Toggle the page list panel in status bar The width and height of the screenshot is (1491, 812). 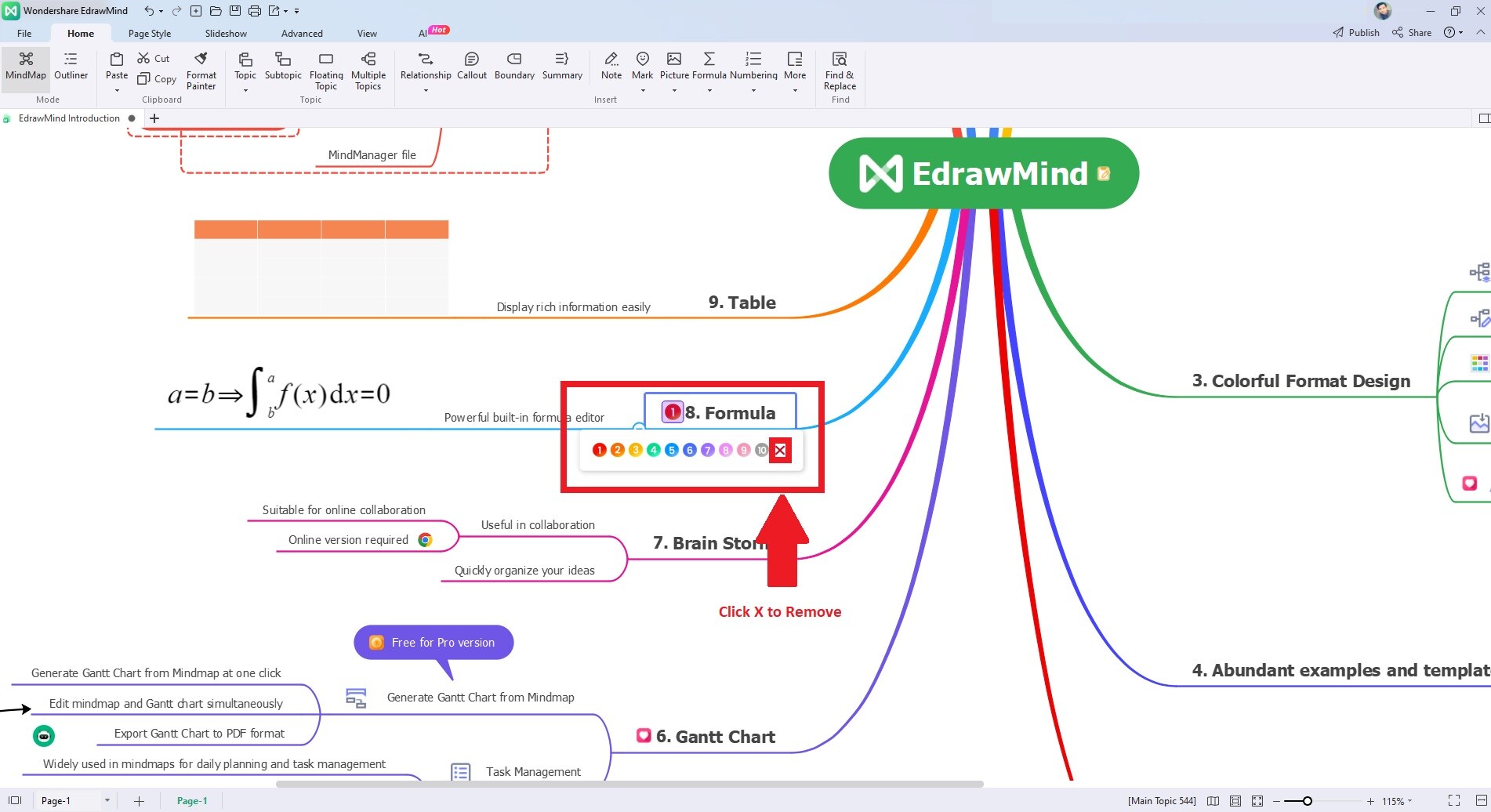pos(15,800)
